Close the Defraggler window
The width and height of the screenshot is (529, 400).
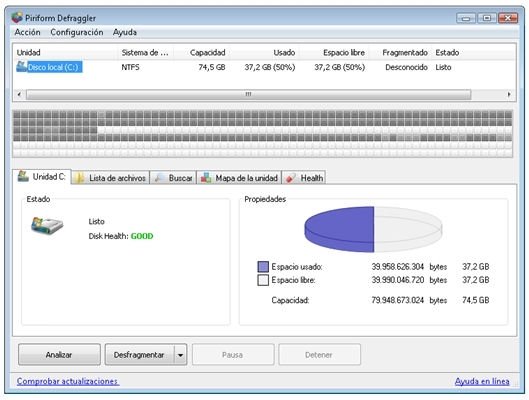[x=508, y=18]
